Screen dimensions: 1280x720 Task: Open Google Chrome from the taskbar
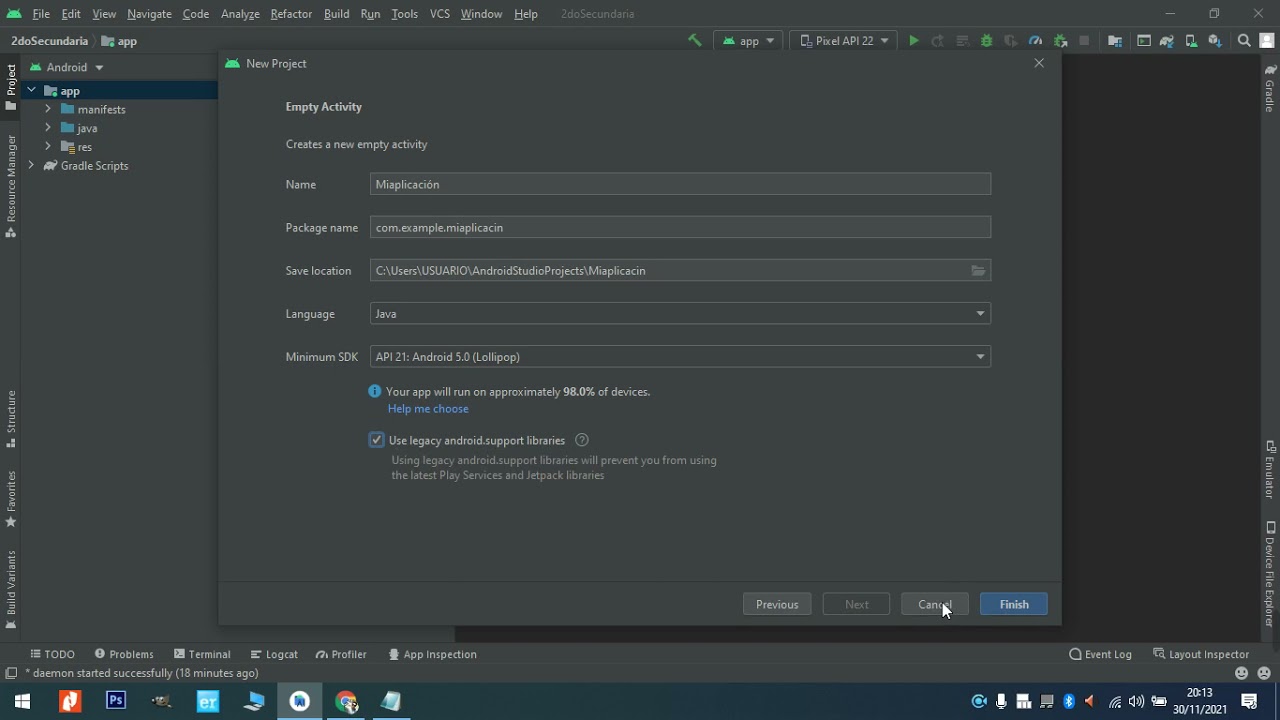[x=346, y=701]
